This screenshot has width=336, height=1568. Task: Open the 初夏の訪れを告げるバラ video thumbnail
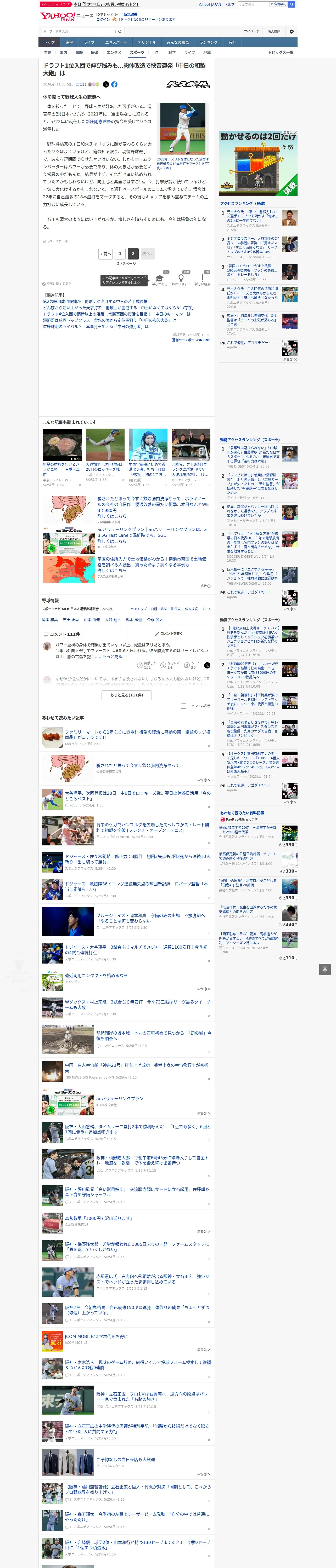tap(62, 445)
